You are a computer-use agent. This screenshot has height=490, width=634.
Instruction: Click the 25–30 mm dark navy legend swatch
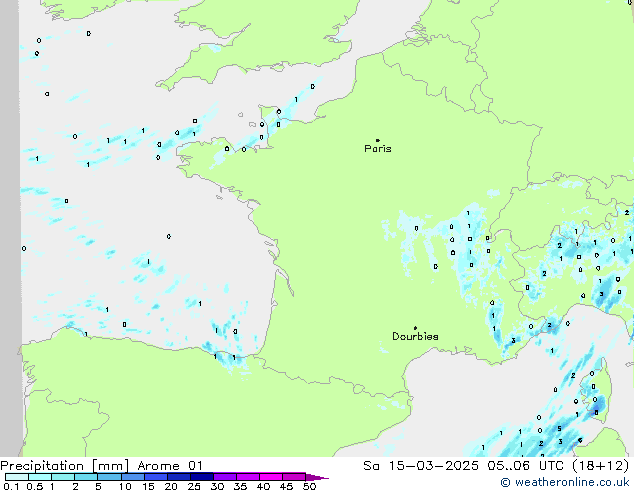point(202,477)
